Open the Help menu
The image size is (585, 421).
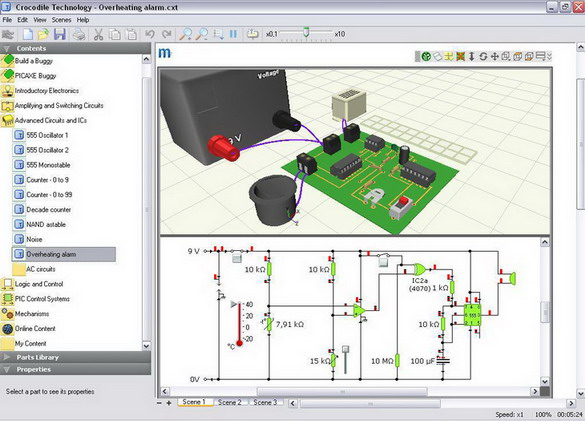[x=83, y=20]
